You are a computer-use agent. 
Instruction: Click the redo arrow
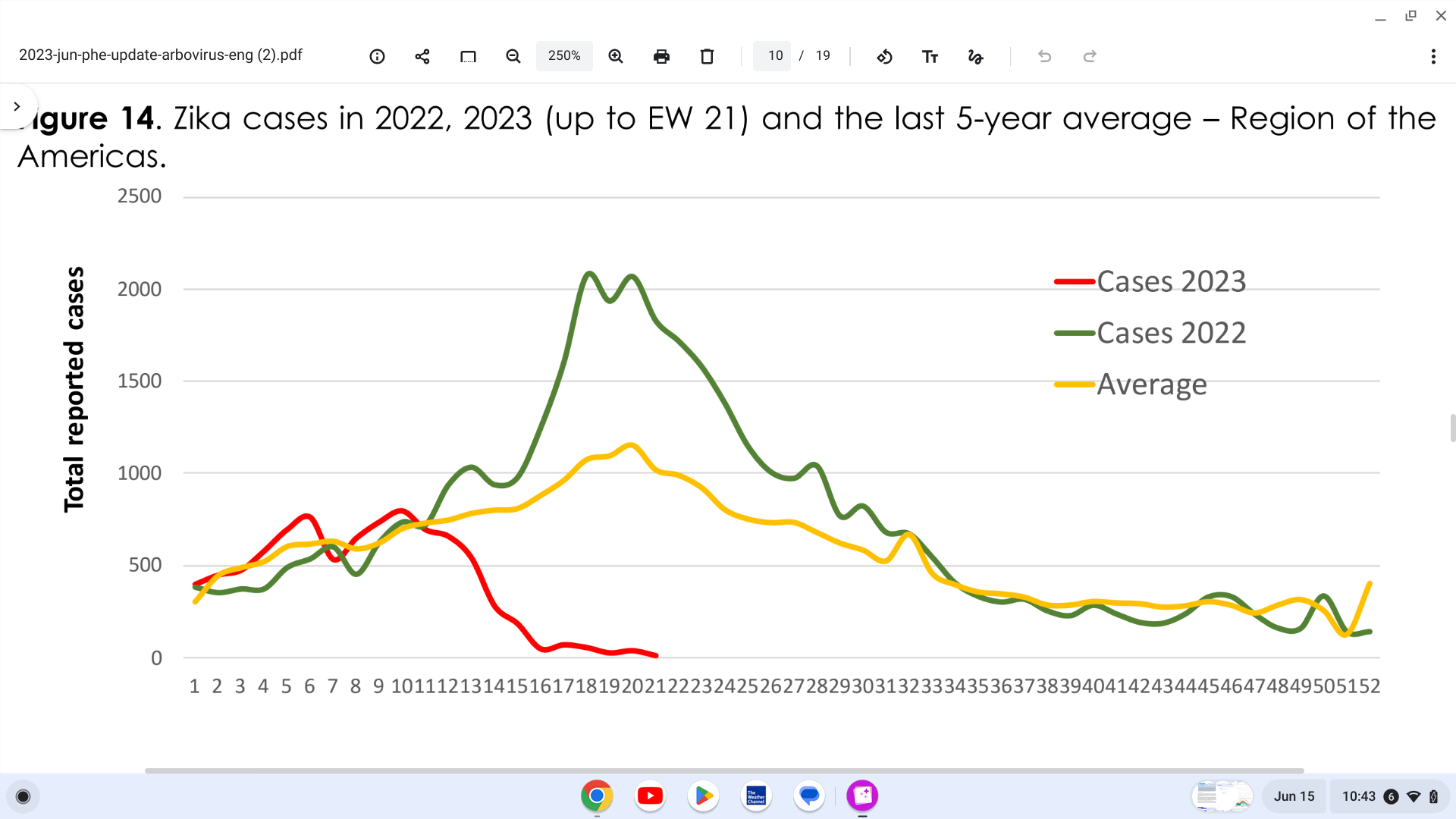point(1090,56)
